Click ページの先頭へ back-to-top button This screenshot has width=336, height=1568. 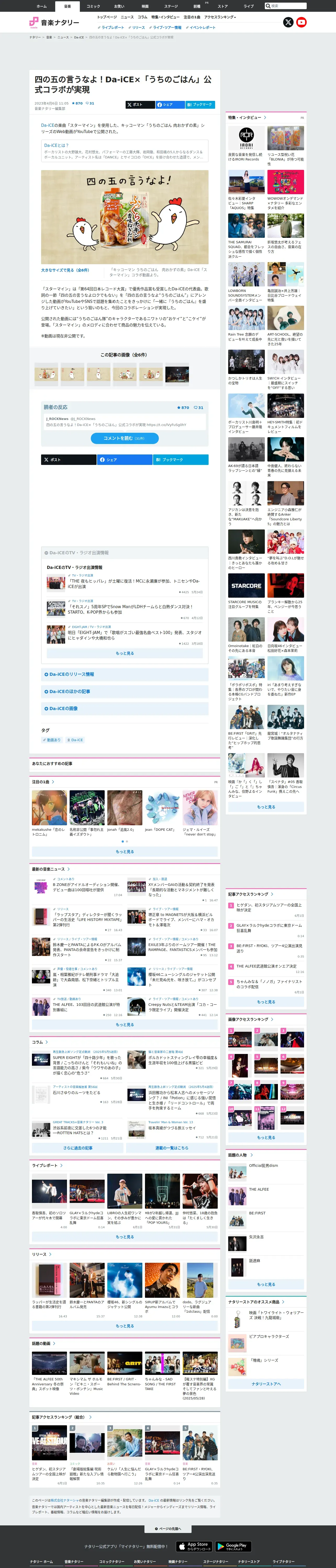(168, 1529)
